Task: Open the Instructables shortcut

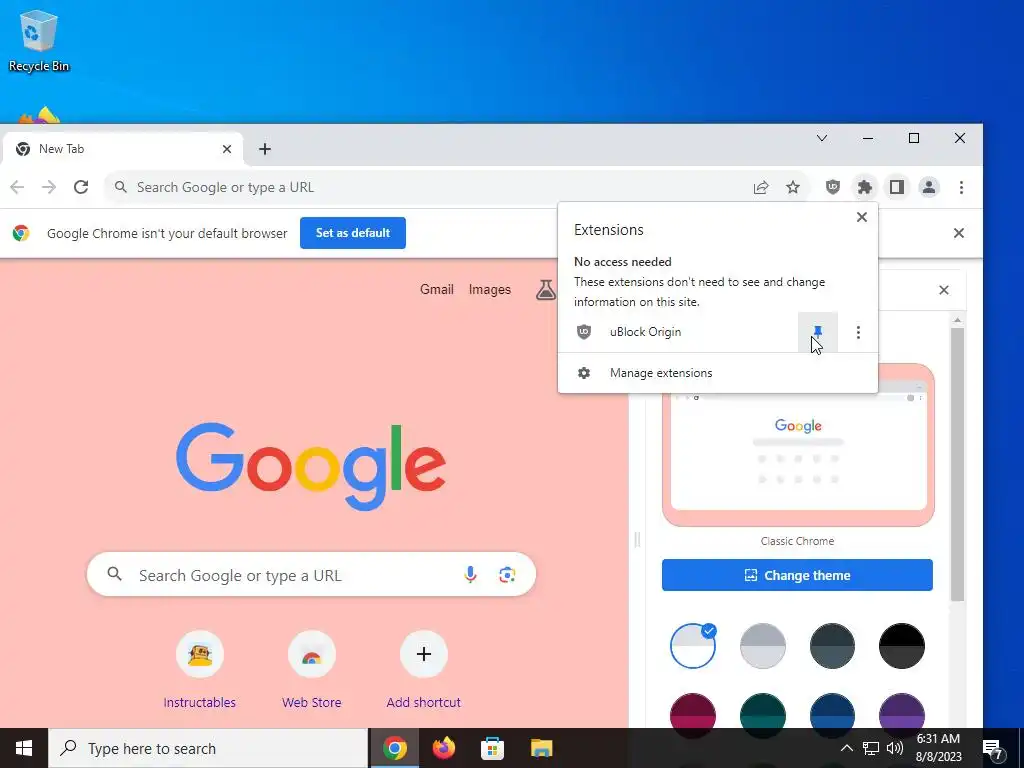Action: click(x=200, y=670)
